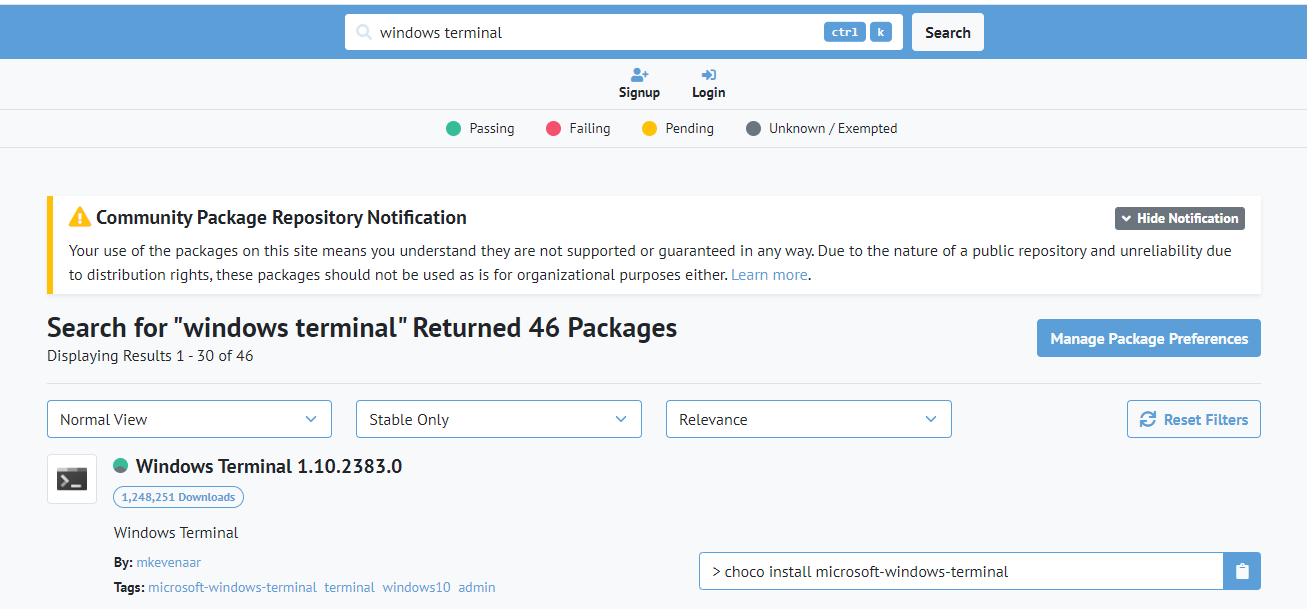Click the Signup user-plus icon
Viewport: 1307px width, 609px height.
point(640,75)
